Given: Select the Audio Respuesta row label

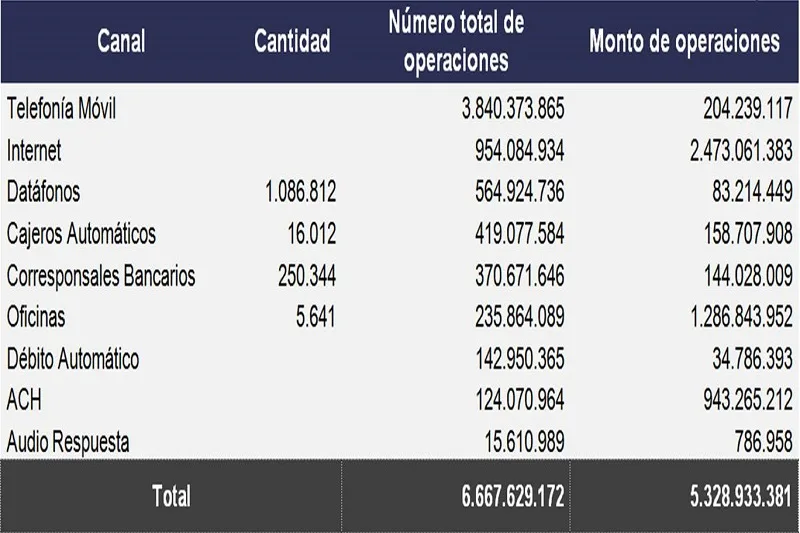Looking at the screenshot, I should (x=68, y=441).
